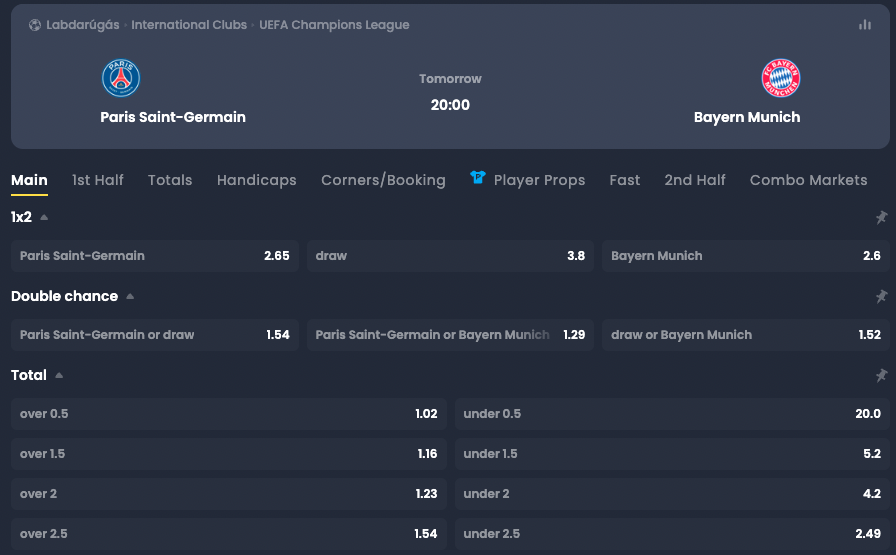
Task: Open UEFA Champions League breadcrumb link
Action: pyautogui.click(x=334, y=25)
